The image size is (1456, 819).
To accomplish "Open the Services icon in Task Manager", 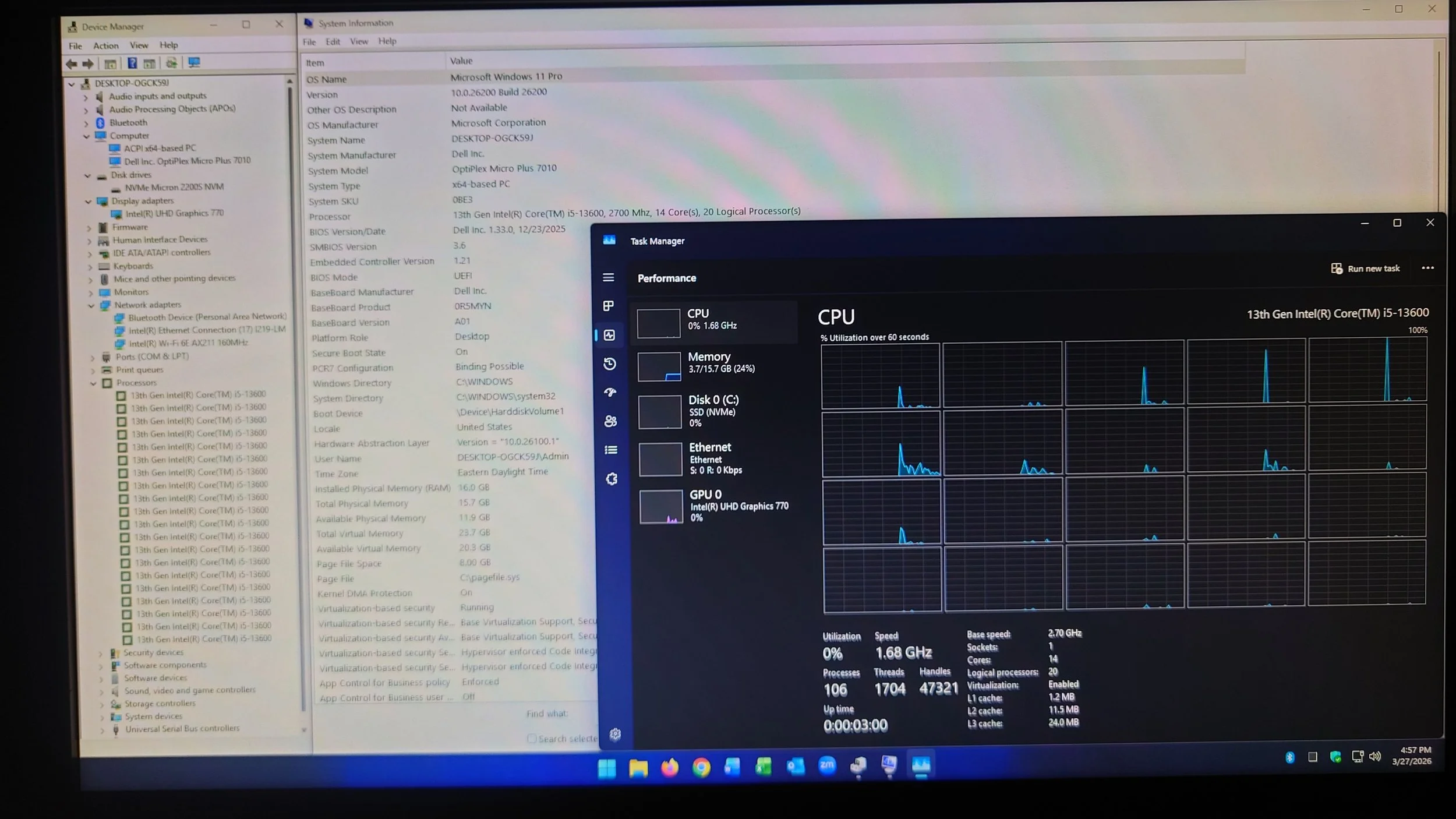I will (612, 479).
